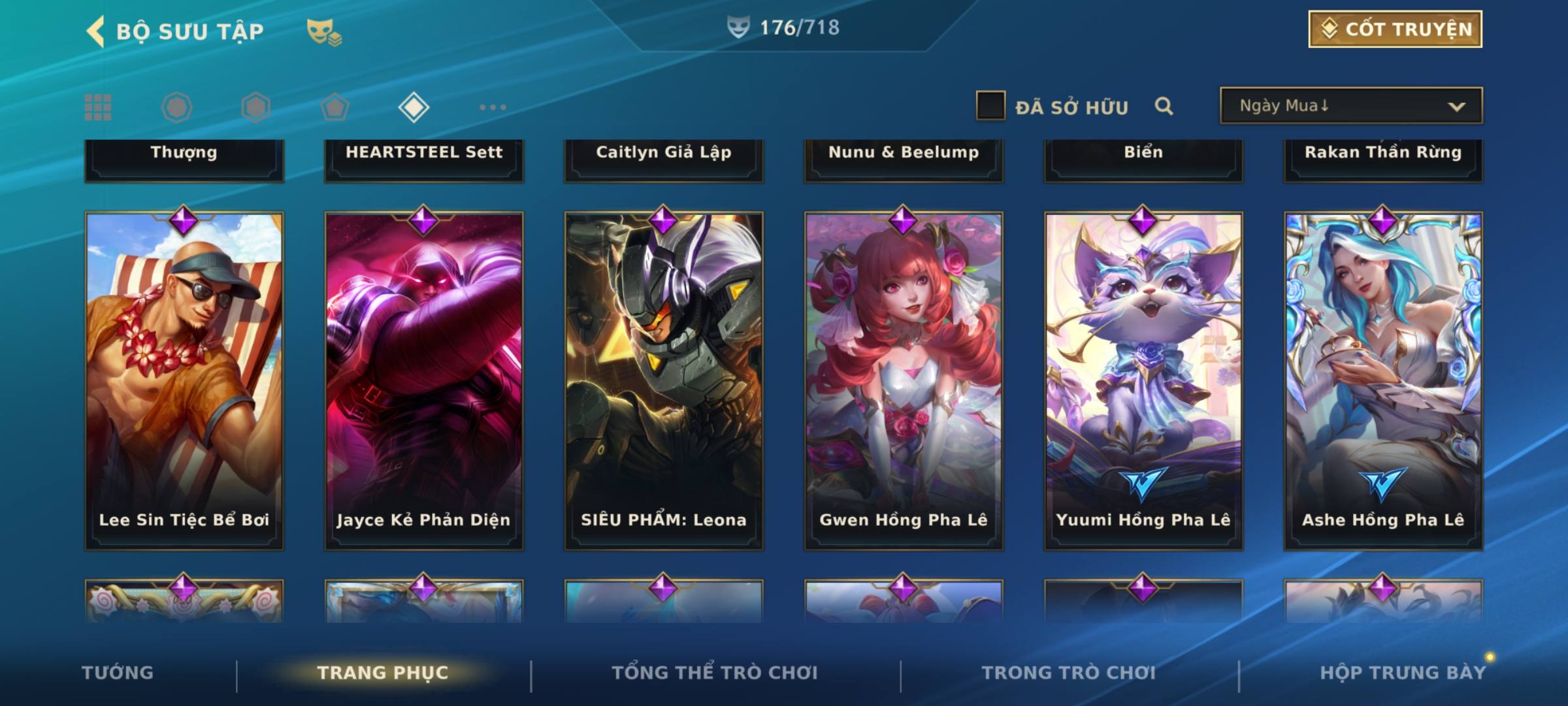Screen dimensions: 1568x706
Task: Open the golden mask and coins icon
Action: (324, 31)
